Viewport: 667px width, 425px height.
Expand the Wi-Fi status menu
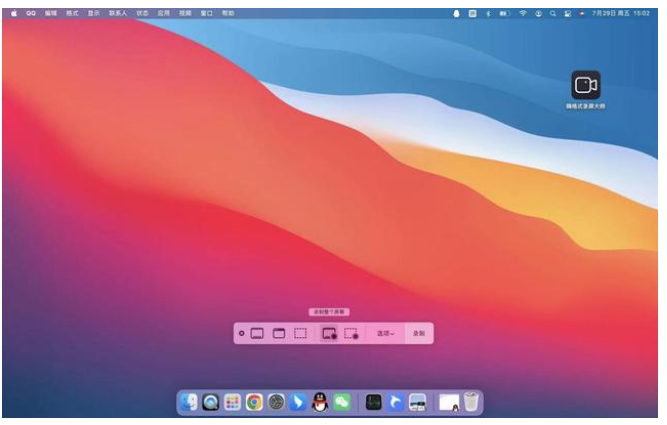pyautogui.click(x=523, y=13)
